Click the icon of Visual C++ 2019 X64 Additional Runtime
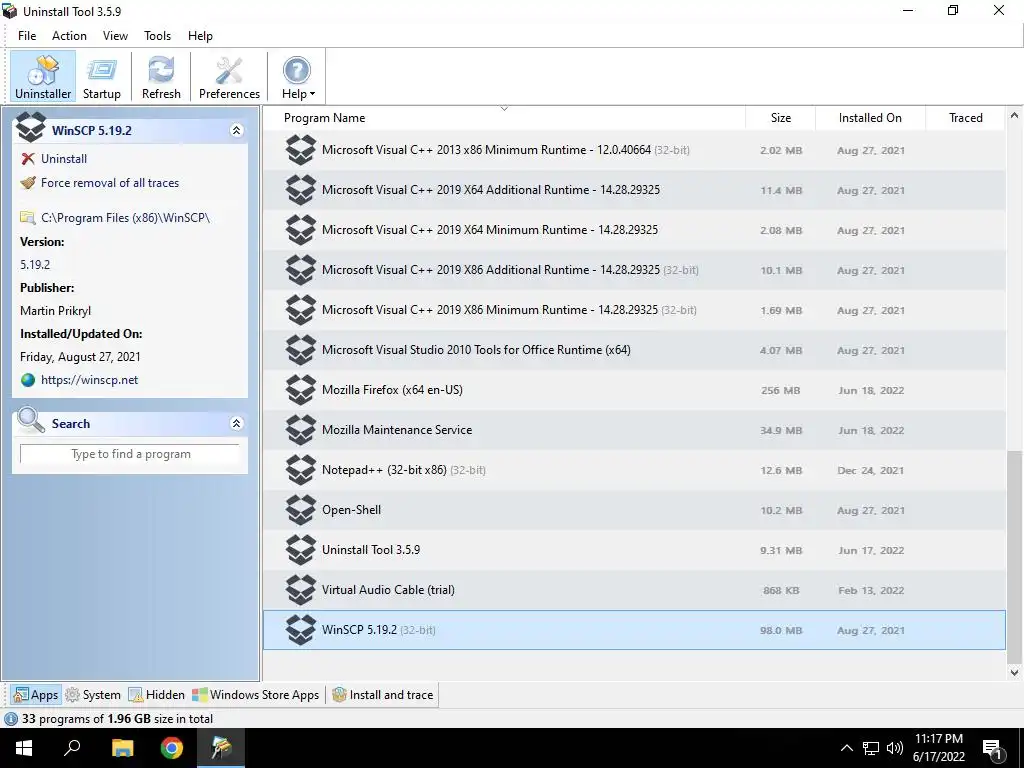1024x768 pixels. pyautogui.click(x=300, y=190)
